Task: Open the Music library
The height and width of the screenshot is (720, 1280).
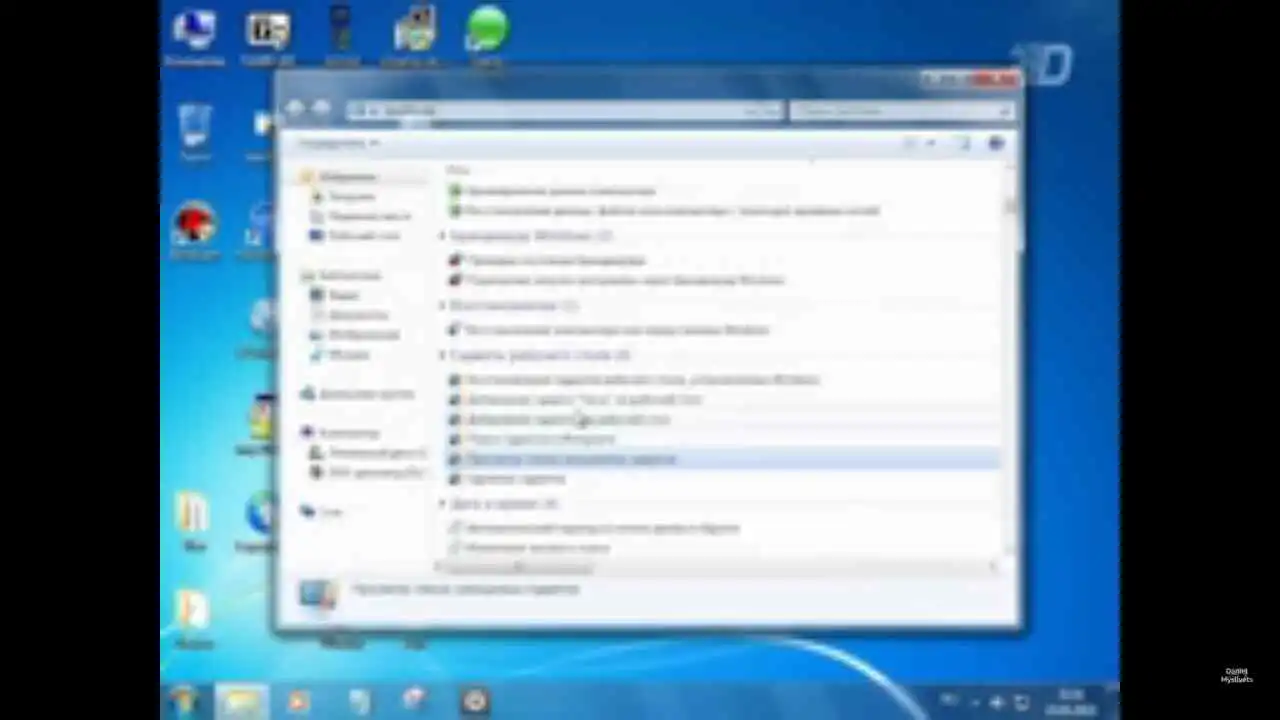Action: click(x=340, y=355)
